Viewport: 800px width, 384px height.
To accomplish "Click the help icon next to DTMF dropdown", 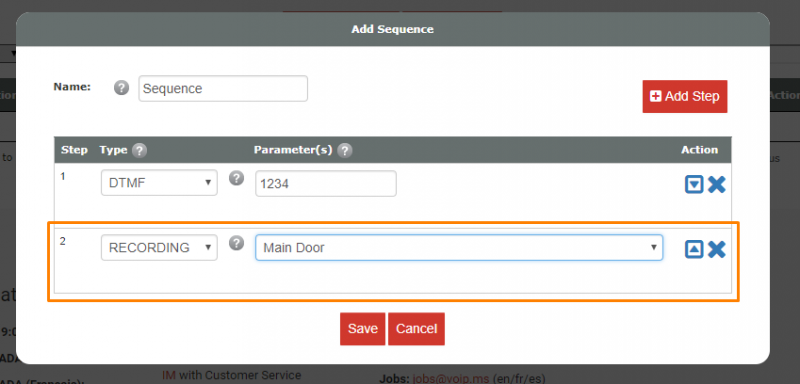I will (236, 178).
